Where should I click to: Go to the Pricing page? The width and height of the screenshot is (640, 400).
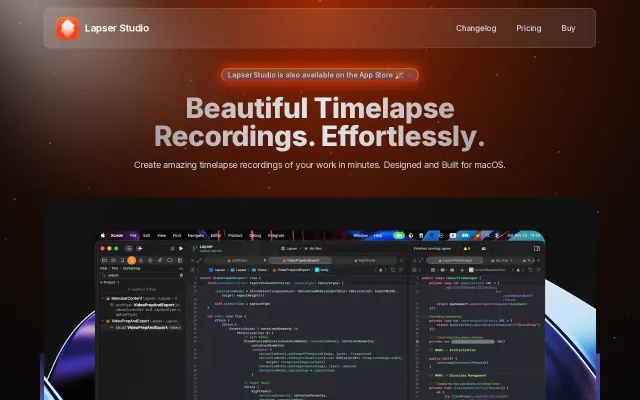[x=529, y=28]
